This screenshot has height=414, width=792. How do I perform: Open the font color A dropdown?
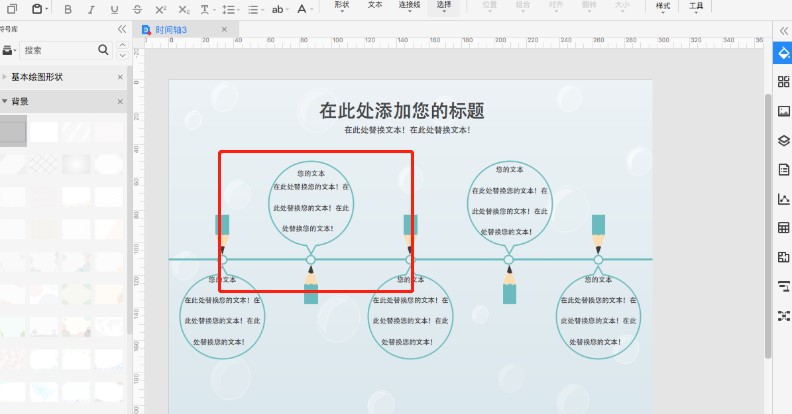tap(305, 9)
